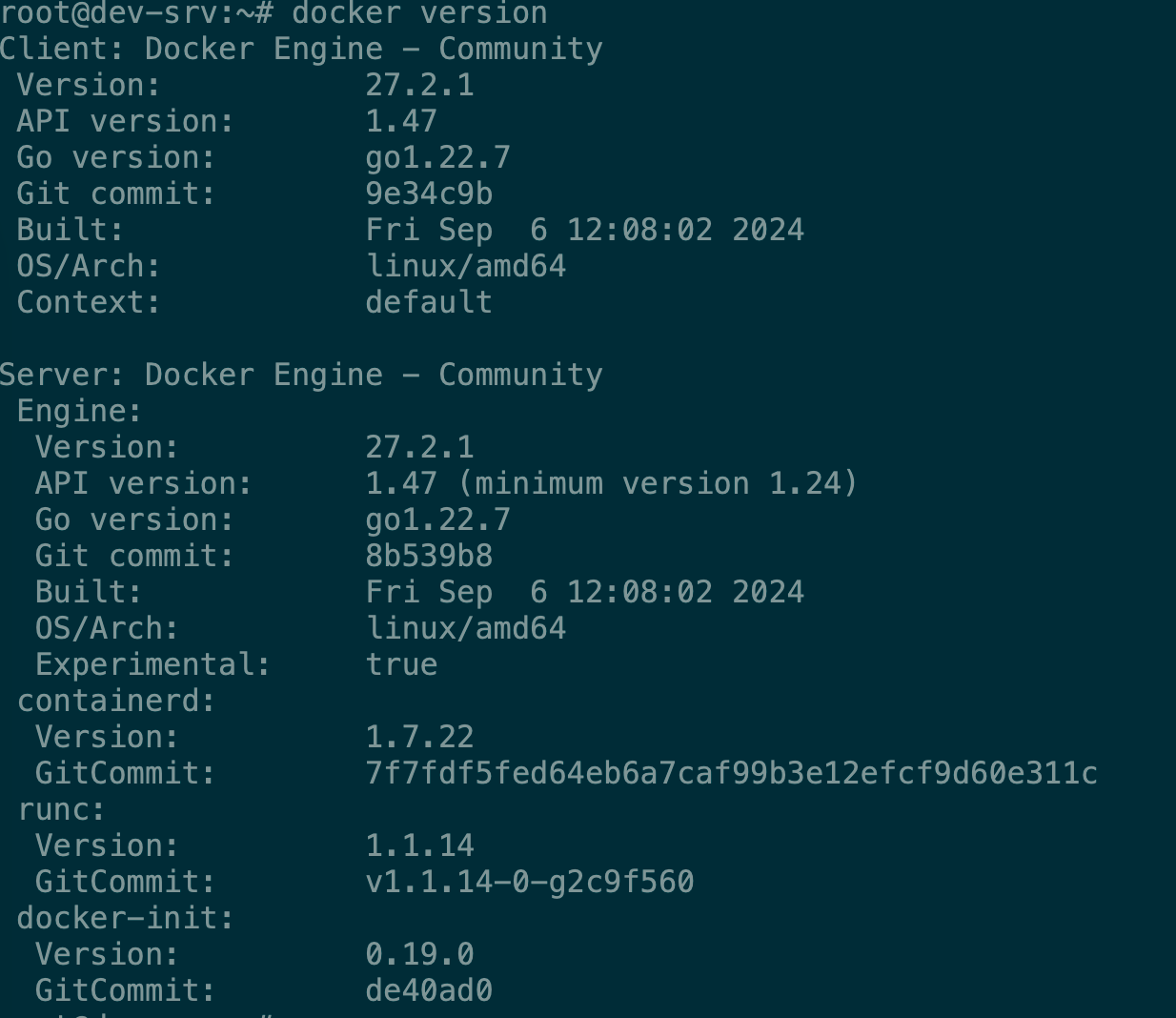1176x1018 pixels.
Task: Click the 'docker version' command text
Action: coord(419,13)
